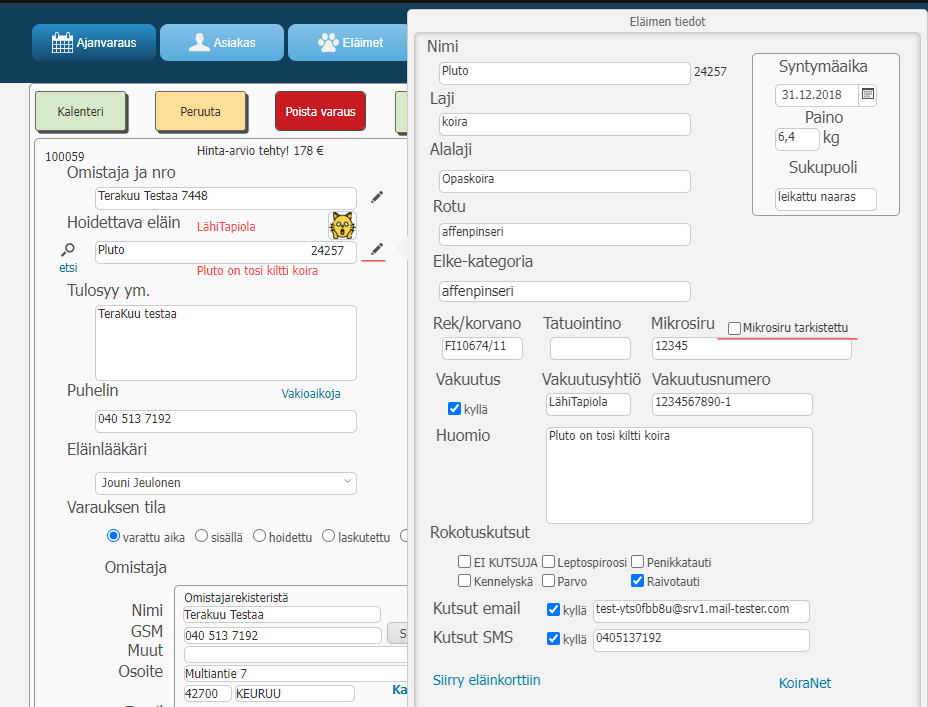Toggle Kutsut email kyllä checkbox
The height and width of the screenshot is (707, 928).
click(x=553, y=609)
